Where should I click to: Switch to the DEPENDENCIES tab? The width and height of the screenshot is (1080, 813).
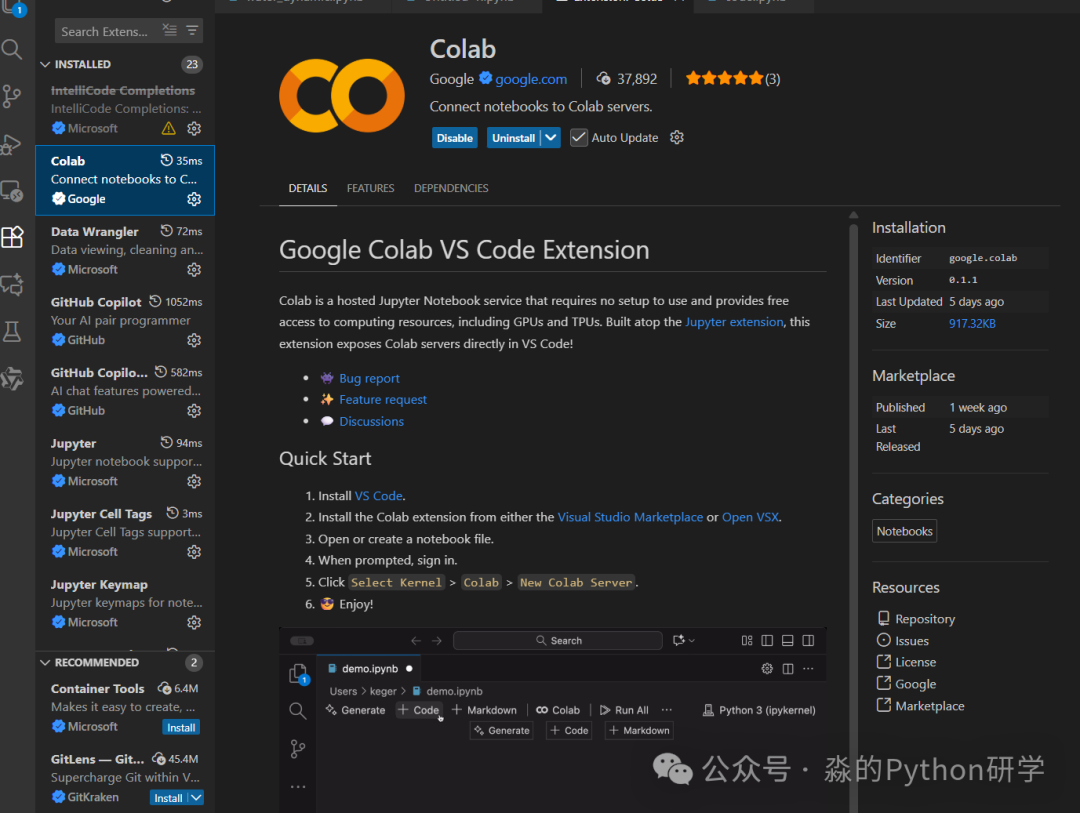click(x=451, y=188)
